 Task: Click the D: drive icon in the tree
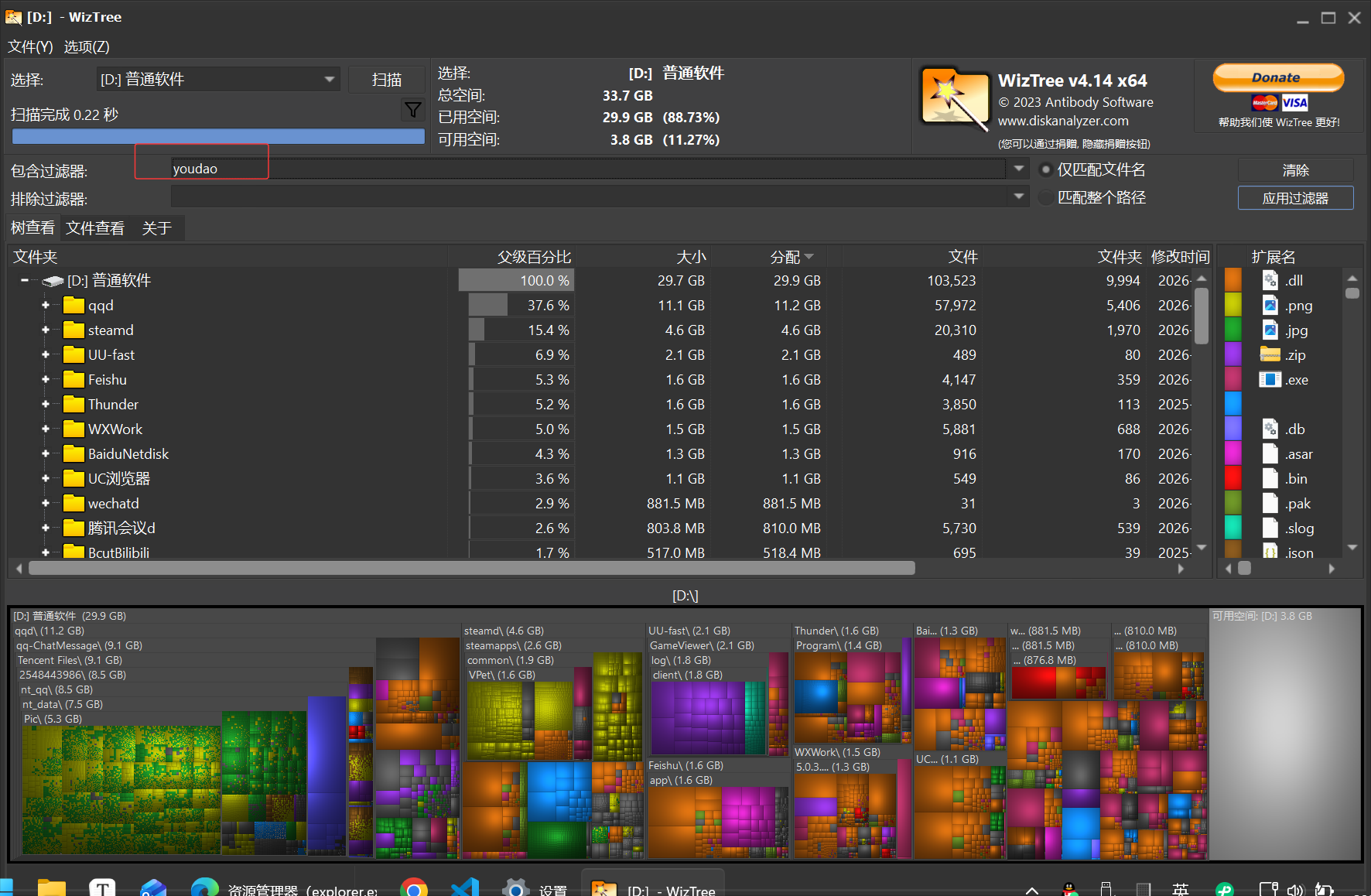coord(53,281)
